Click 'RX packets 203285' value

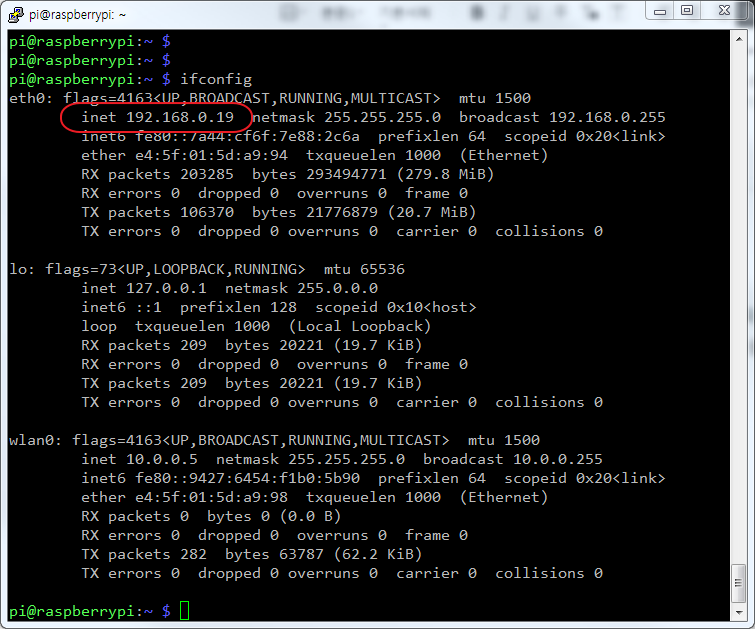157,174
